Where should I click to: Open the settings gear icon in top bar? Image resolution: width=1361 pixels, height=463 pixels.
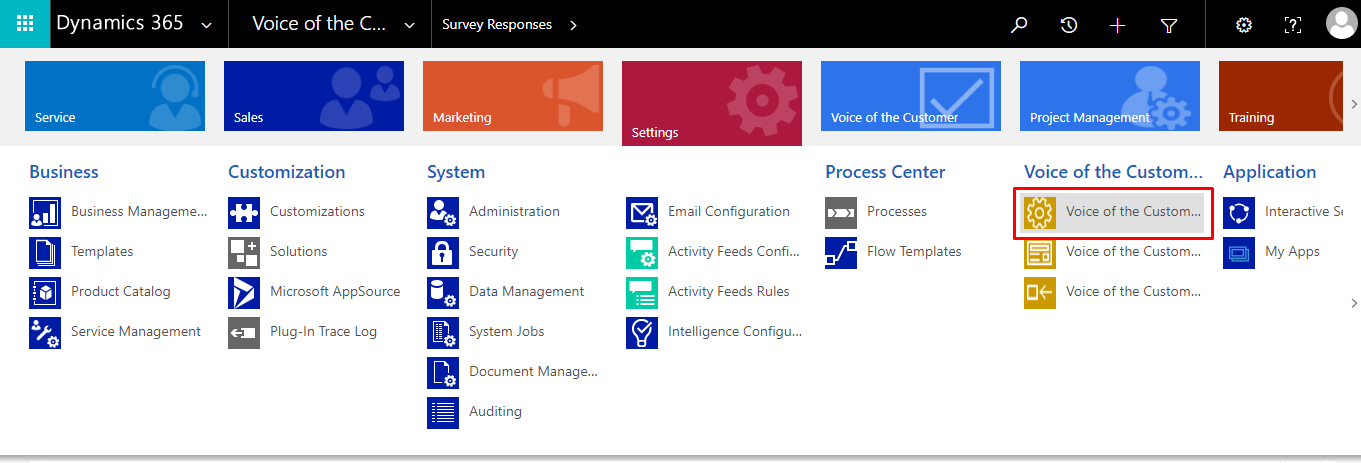point(1244,25)
